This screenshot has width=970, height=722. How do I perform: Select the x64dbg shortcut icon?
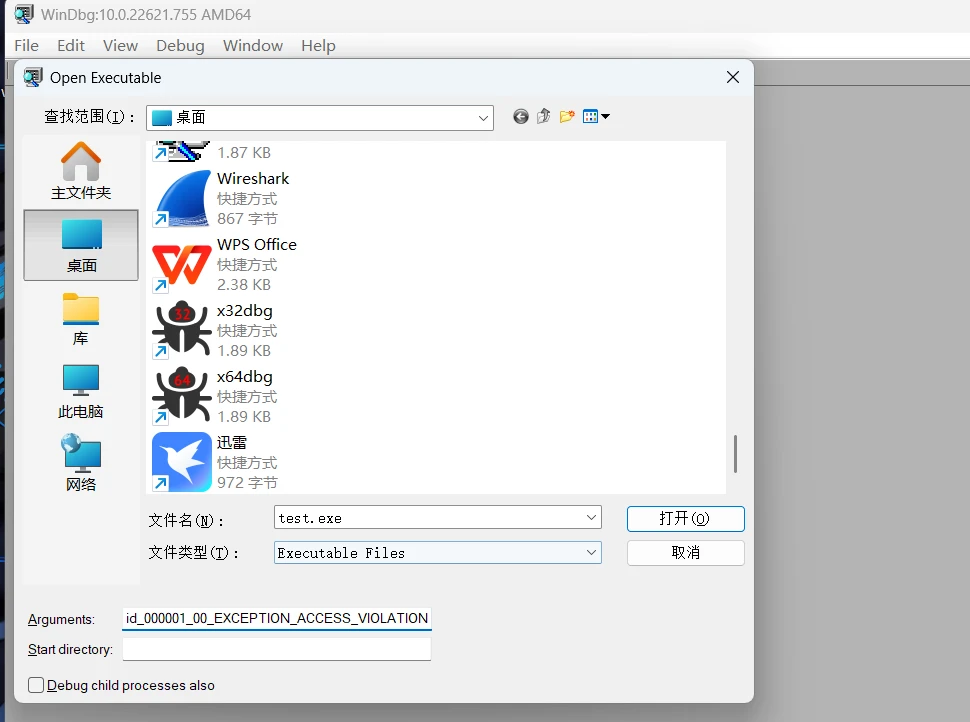tap(181, 397)
